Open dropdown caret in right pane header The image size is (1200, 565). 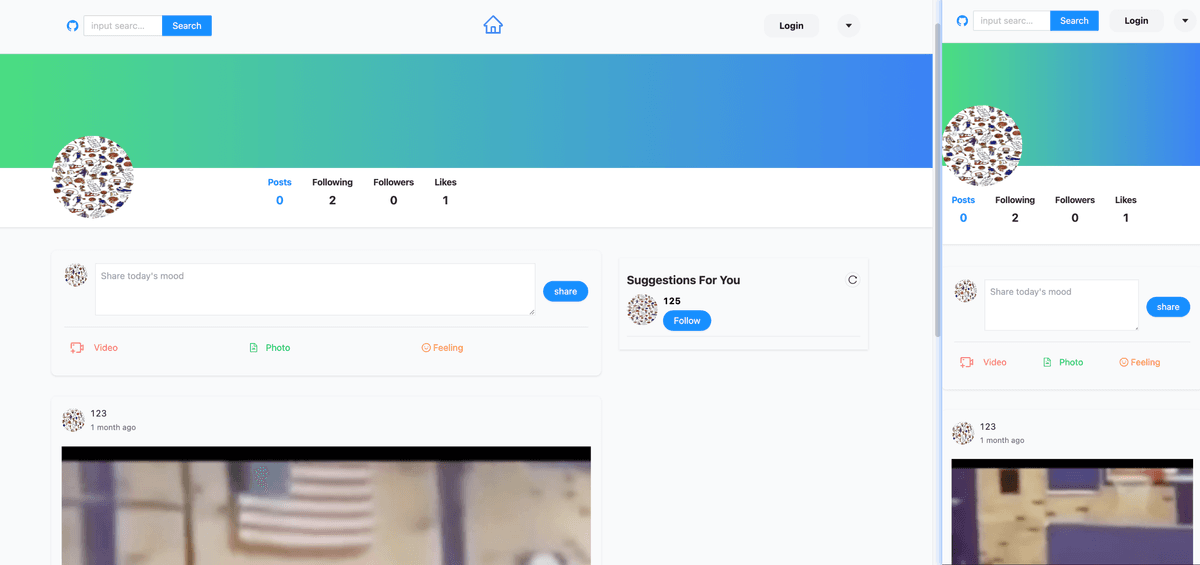click(x=1184, y=21)
